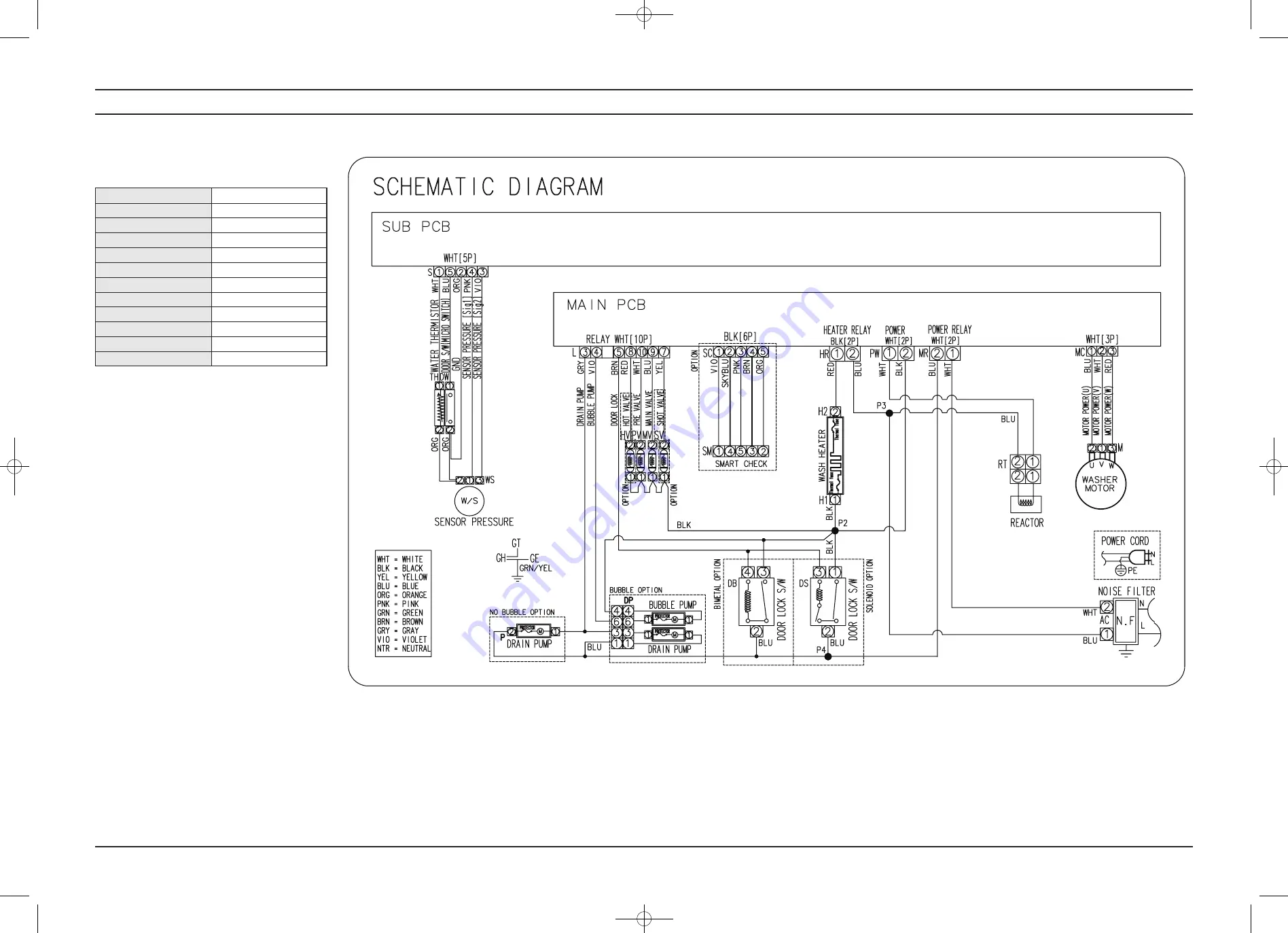This screenshot has width=1288, height=933.
Task: Click the P2 junction node label
Action: pos(843,523)
